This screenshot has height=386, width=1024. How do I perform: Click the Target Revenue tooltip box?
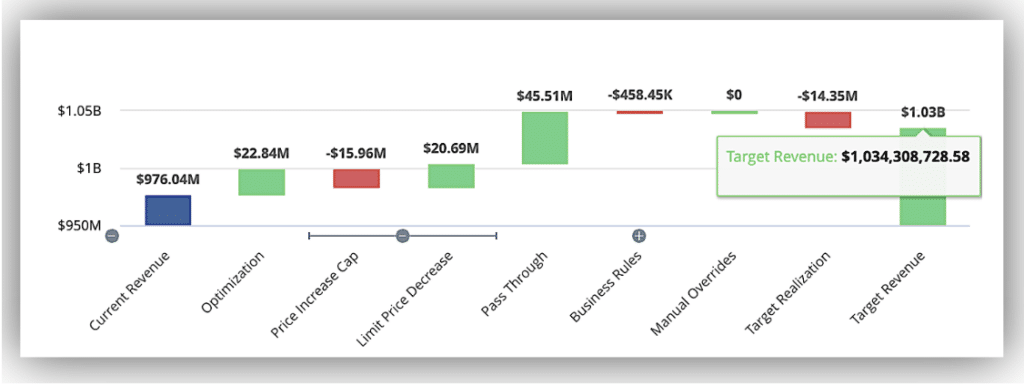pyautogui.click(x=848, y=166)
